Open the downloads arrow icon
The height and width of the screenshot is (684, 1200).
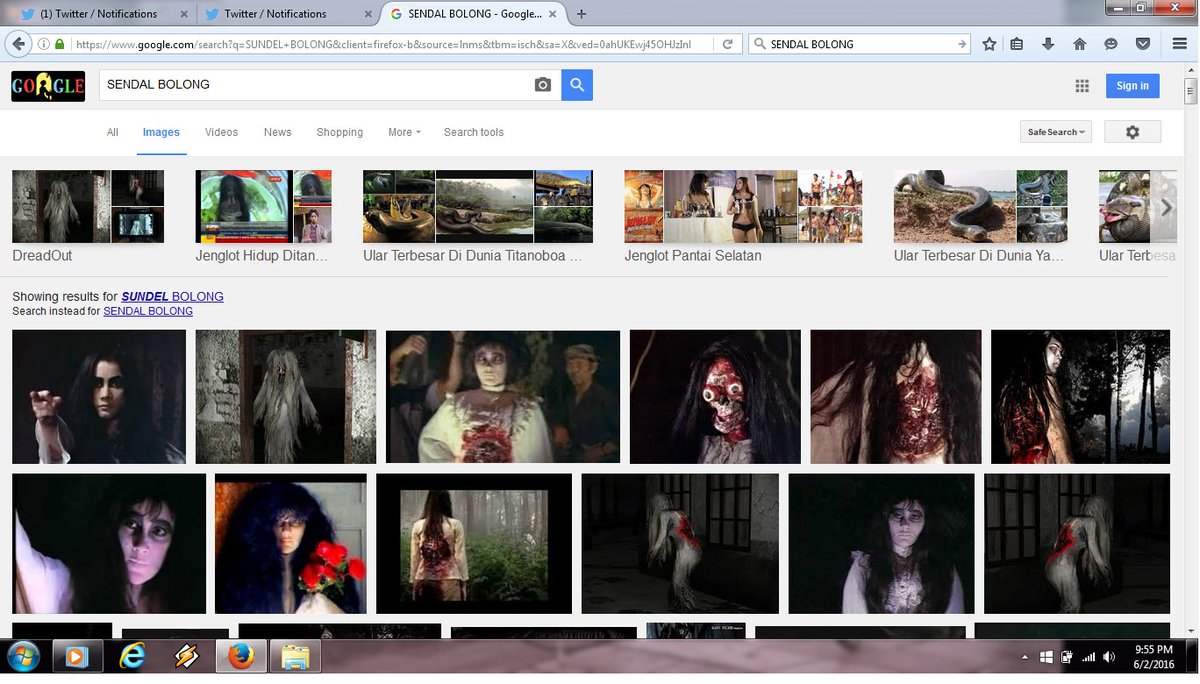(x=1048, y=44)
